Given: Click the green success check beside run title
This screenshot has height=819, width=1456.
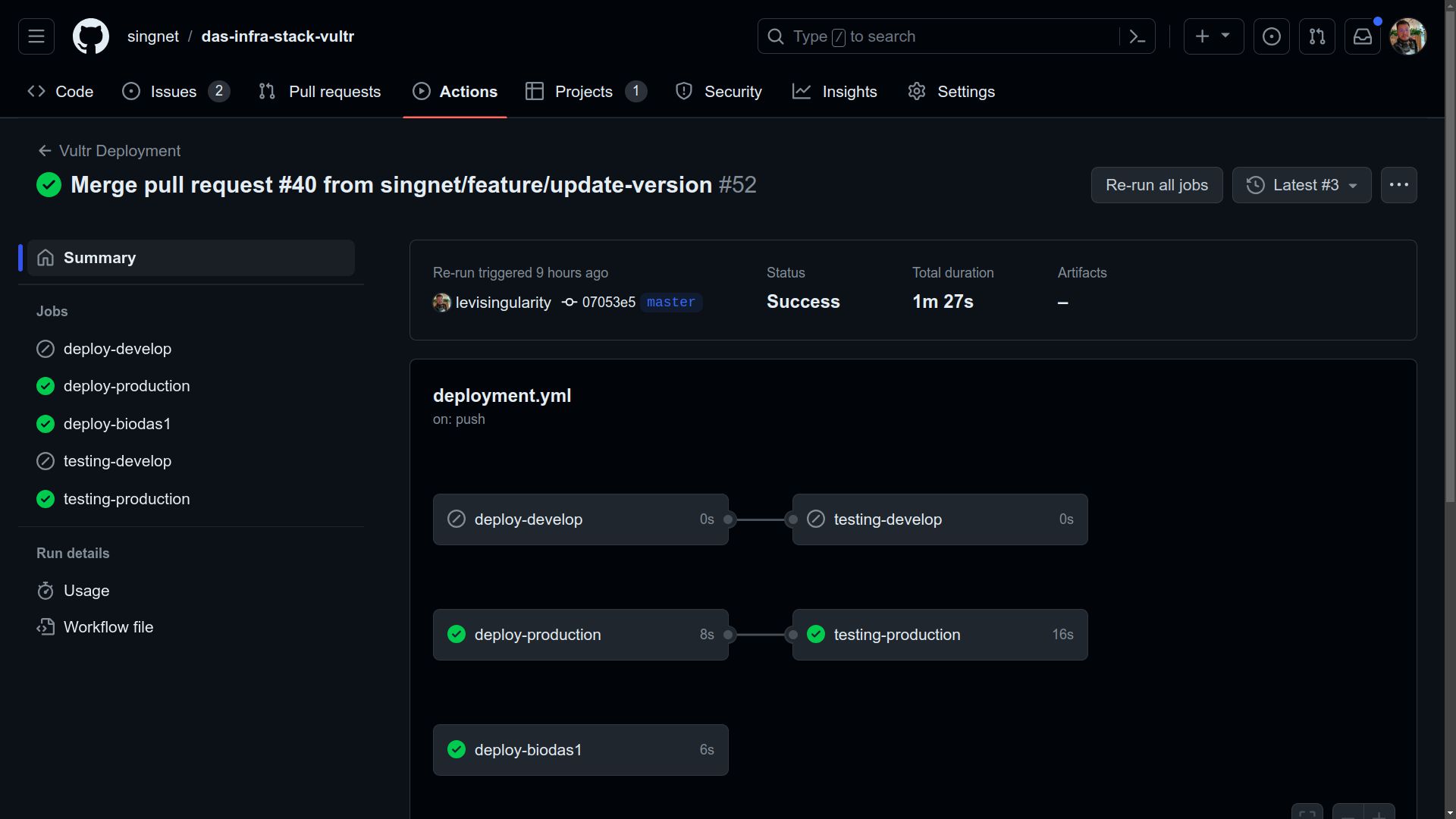Looking at the screenshot, I should pyautogui.click(x=49, y=185).
